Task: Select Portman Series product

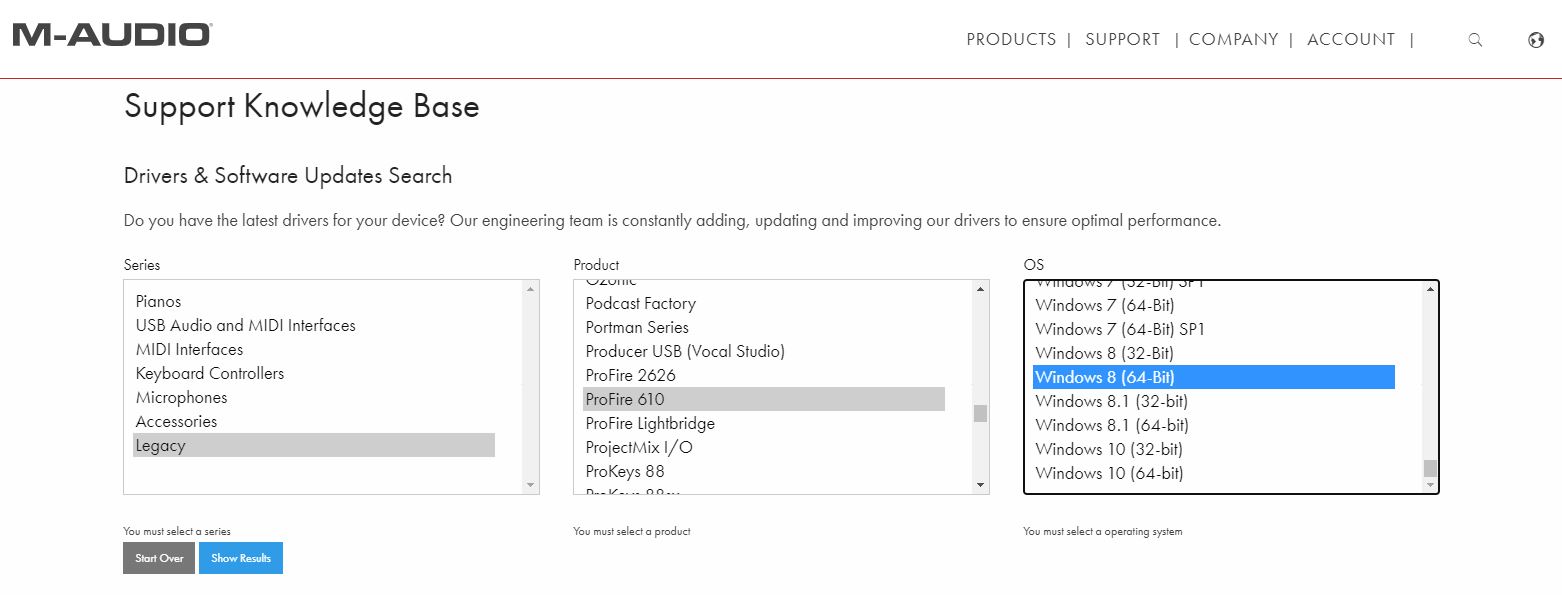Action: click(x=764, y=327)
